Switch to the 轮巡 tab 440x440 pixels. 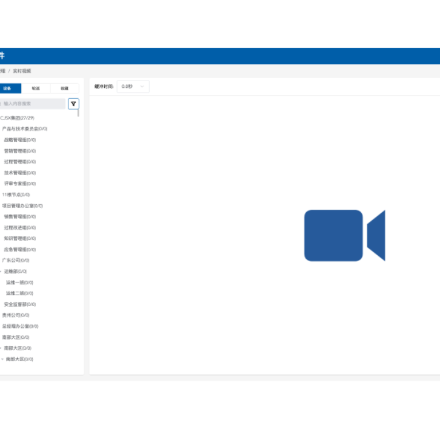[36, 88]
